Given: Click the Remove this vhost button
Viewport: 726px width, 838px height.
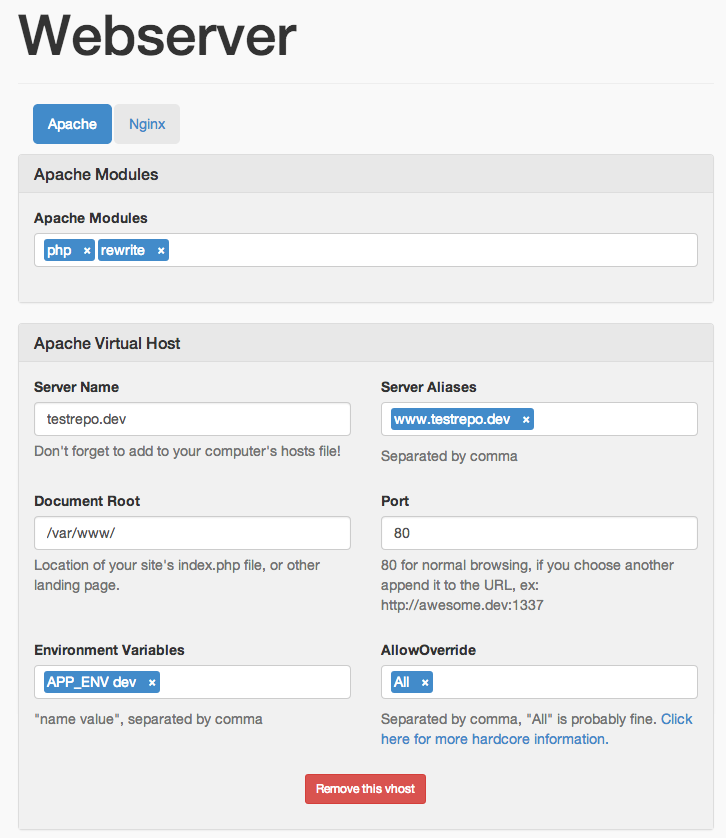Looking at the screenshot, I should pos(366,789).
